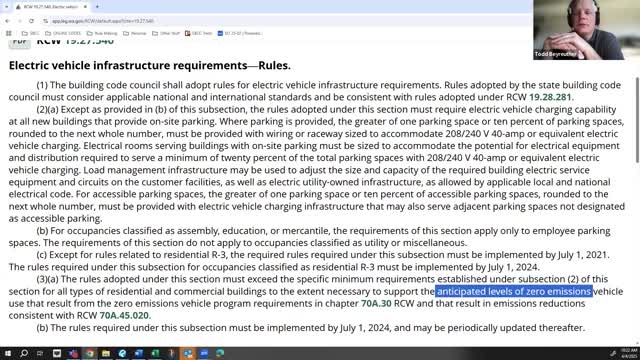Open the Zoom app on the taskbar
640x360 pixels.
click(x=204, y=353)
